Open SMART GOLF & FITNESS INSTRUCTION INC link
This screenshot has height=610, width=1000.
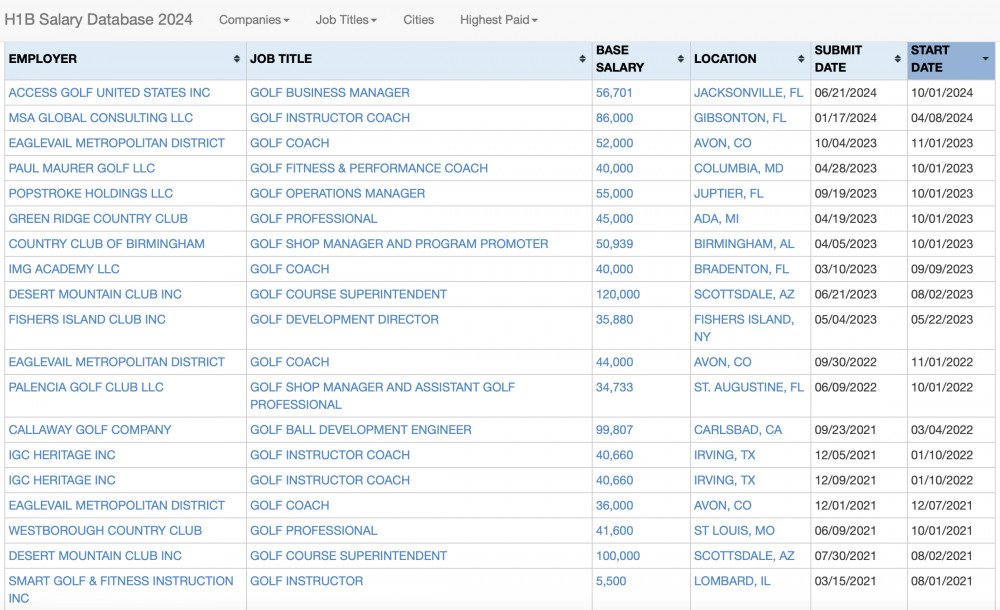pos(121,590)
